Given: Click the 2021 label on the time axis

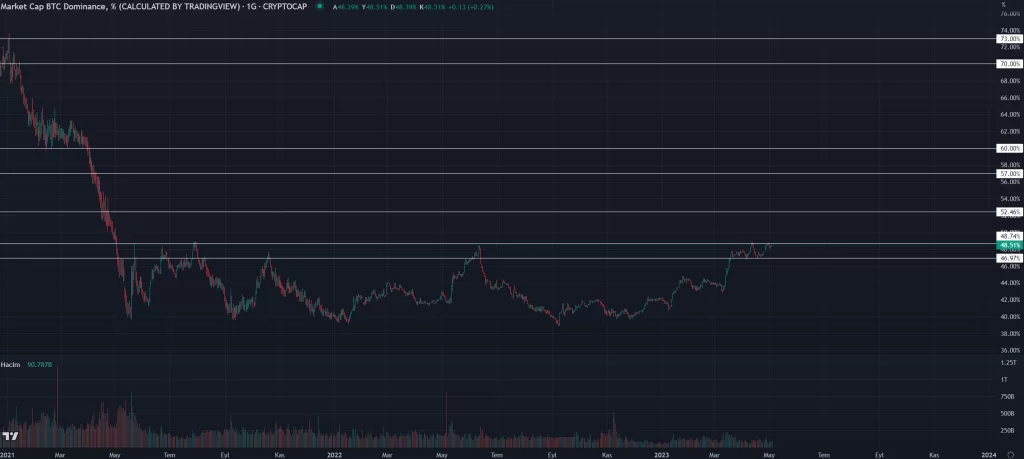Looking at the screenshot, I should tap(7, 454).
